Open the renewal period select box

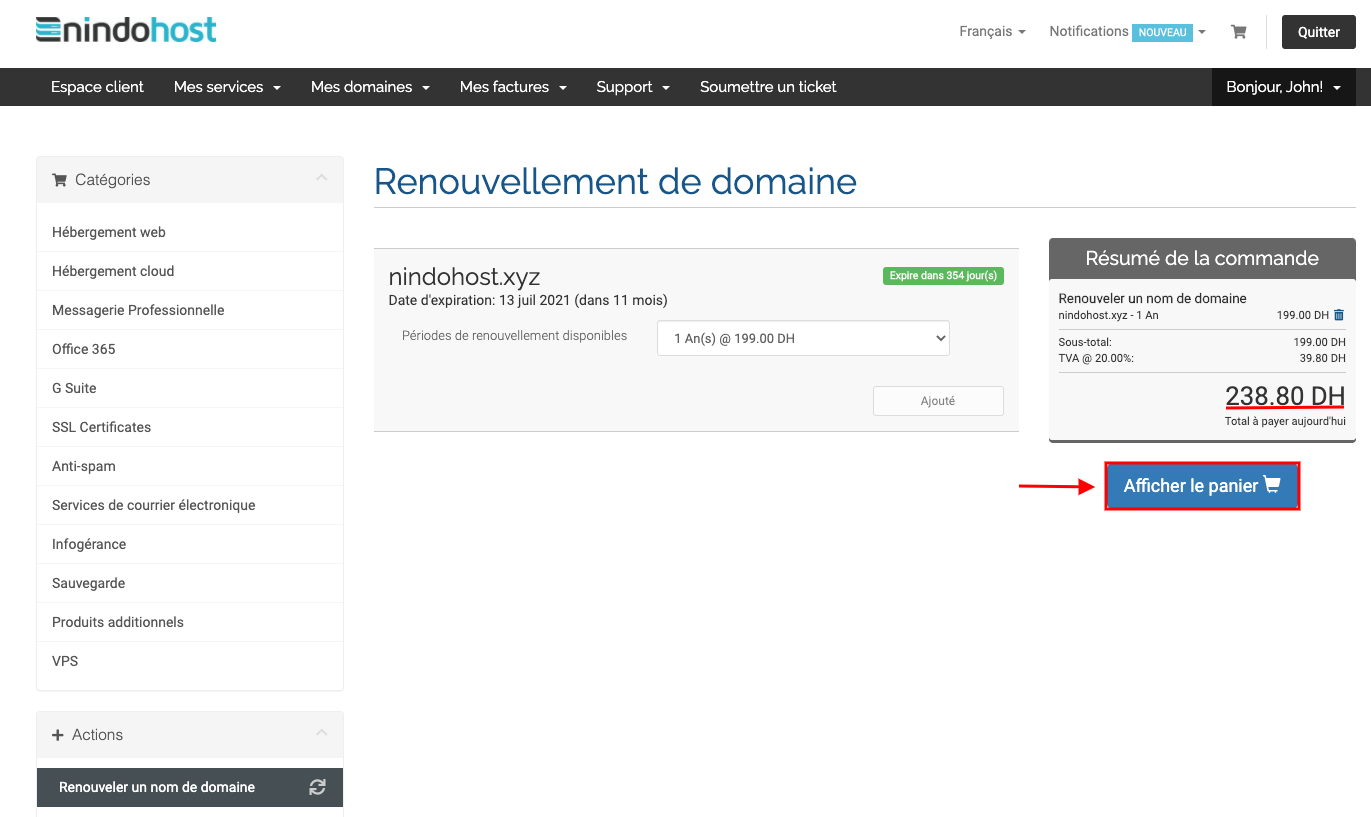803,338
